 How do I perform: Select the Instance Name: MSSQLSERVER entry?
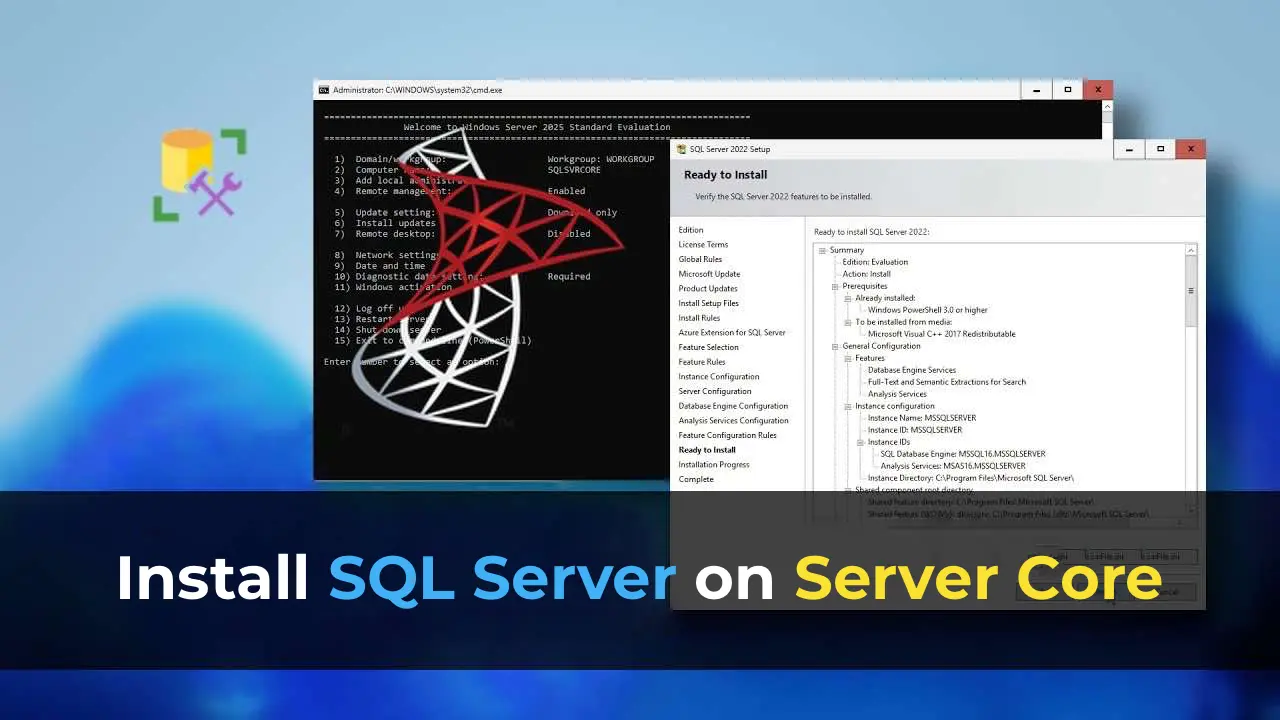point(921,418)
